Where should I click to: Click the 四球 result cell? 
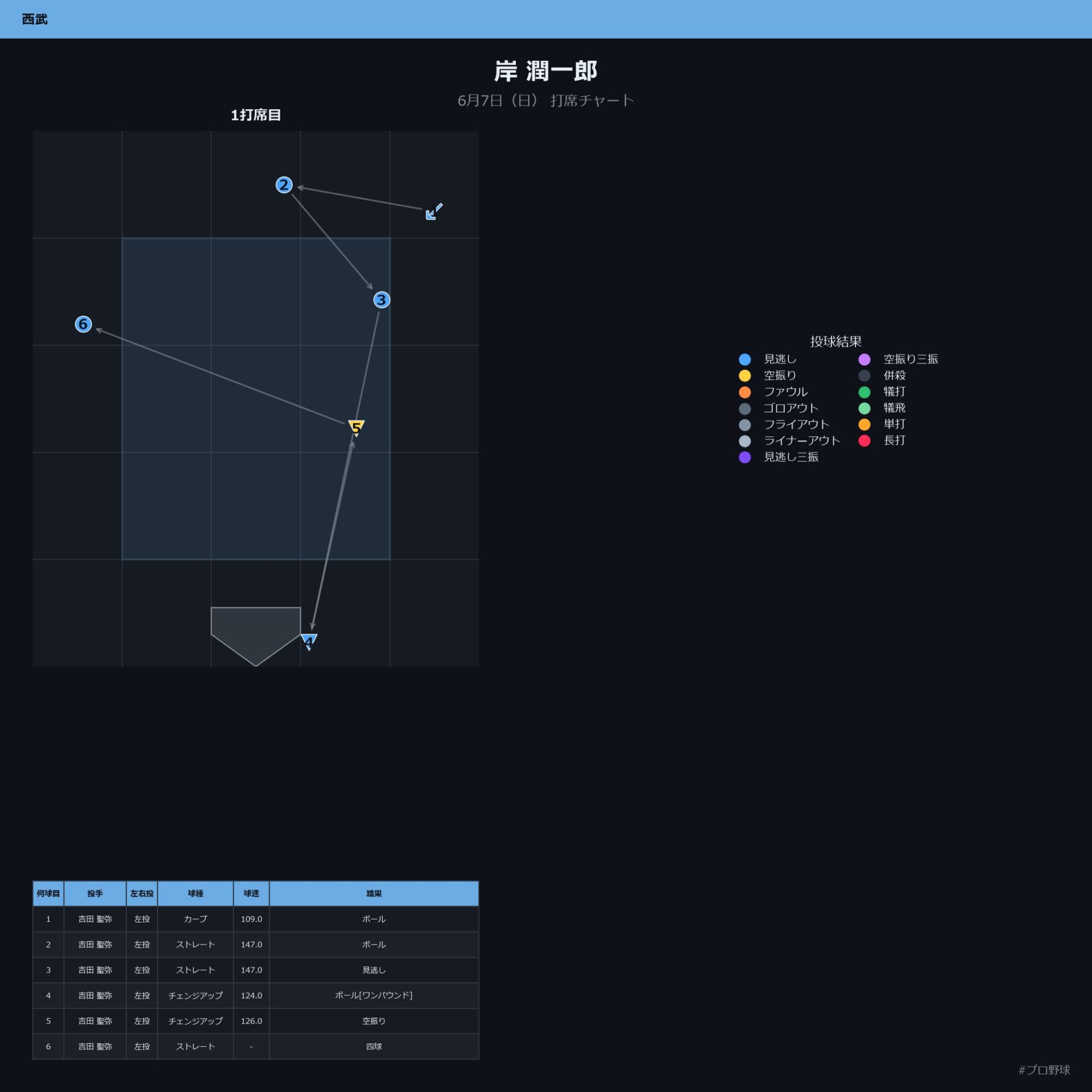pyautogui.click(x=374, y=1046)
